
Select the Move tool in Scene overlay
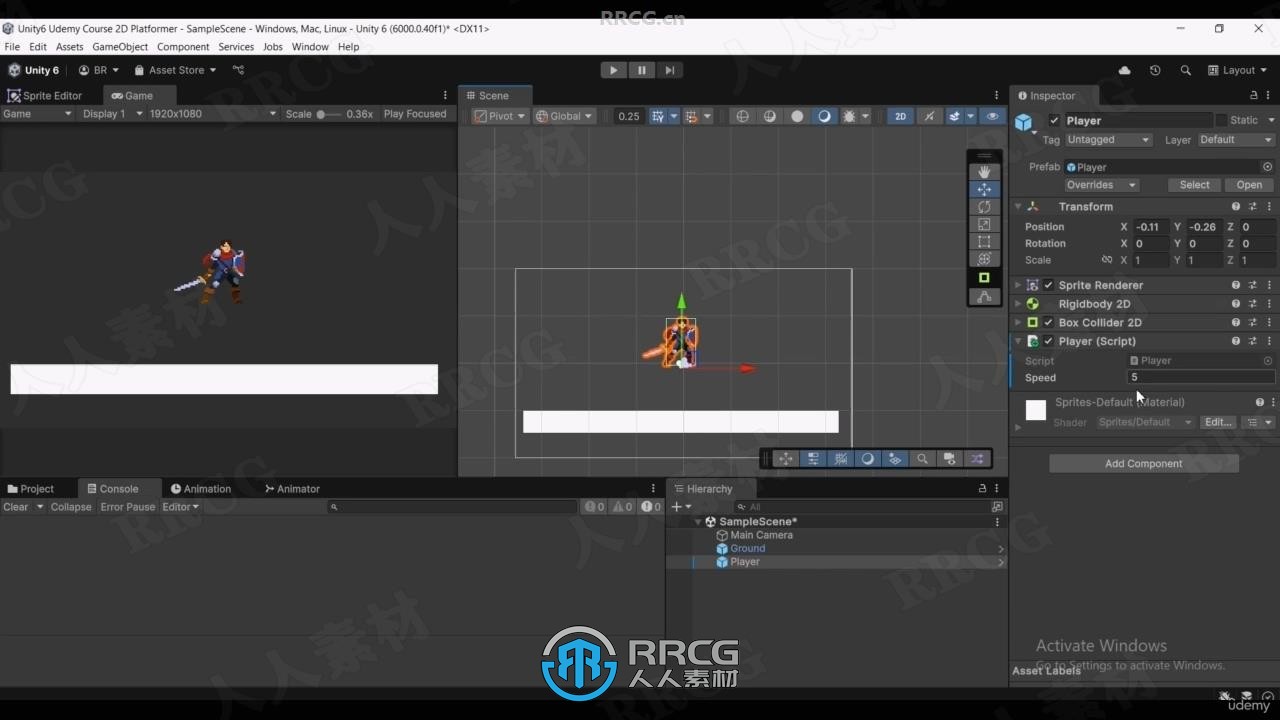(x=984, y=189)
